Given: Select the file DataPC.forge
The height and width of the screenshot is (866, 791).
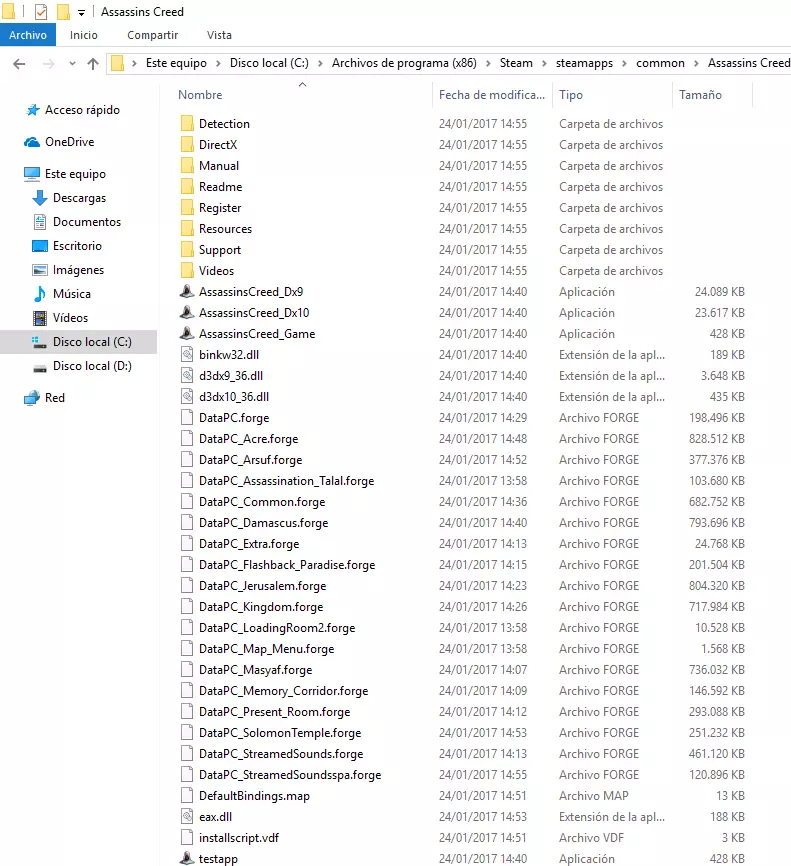Looking at the screenshot, I should (234, 418).
